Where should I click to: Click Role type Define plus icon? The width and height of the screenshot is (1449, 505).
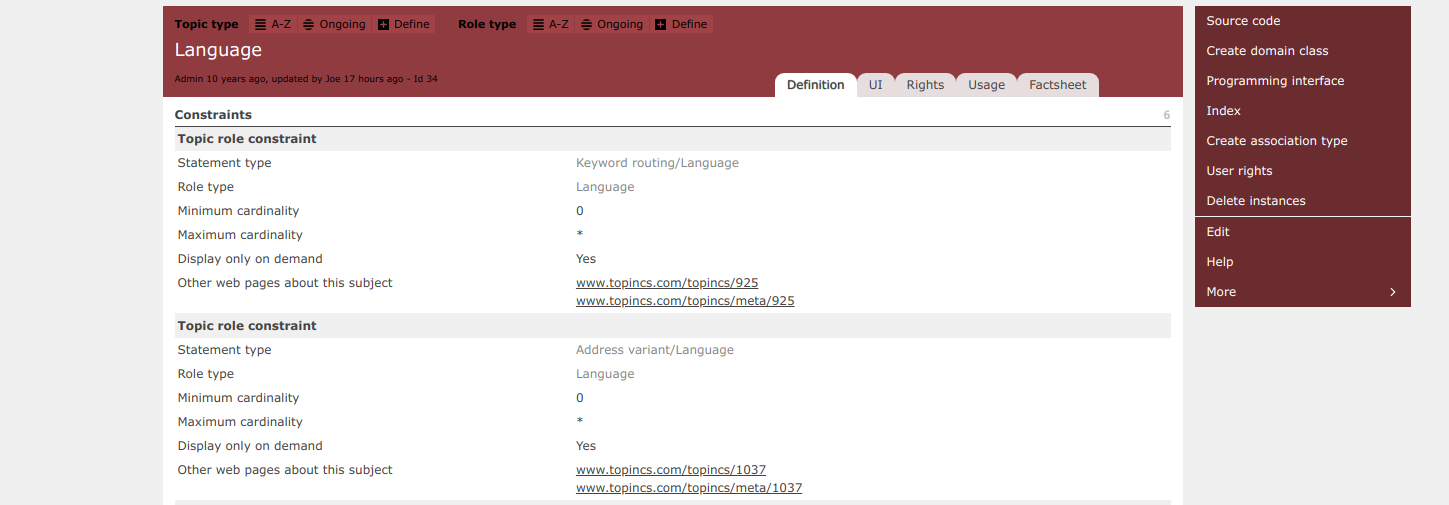click(x=661, y=24)
